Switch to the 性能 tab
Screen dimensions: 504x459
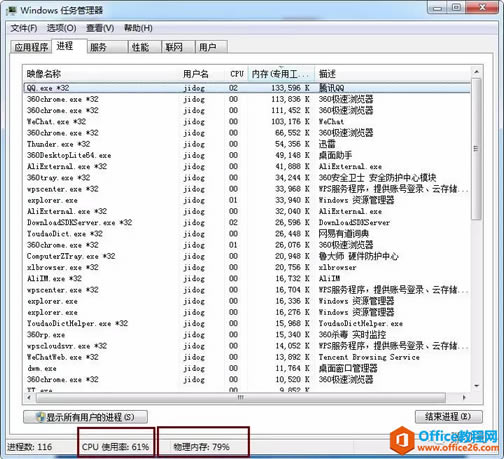pos(145,47)
